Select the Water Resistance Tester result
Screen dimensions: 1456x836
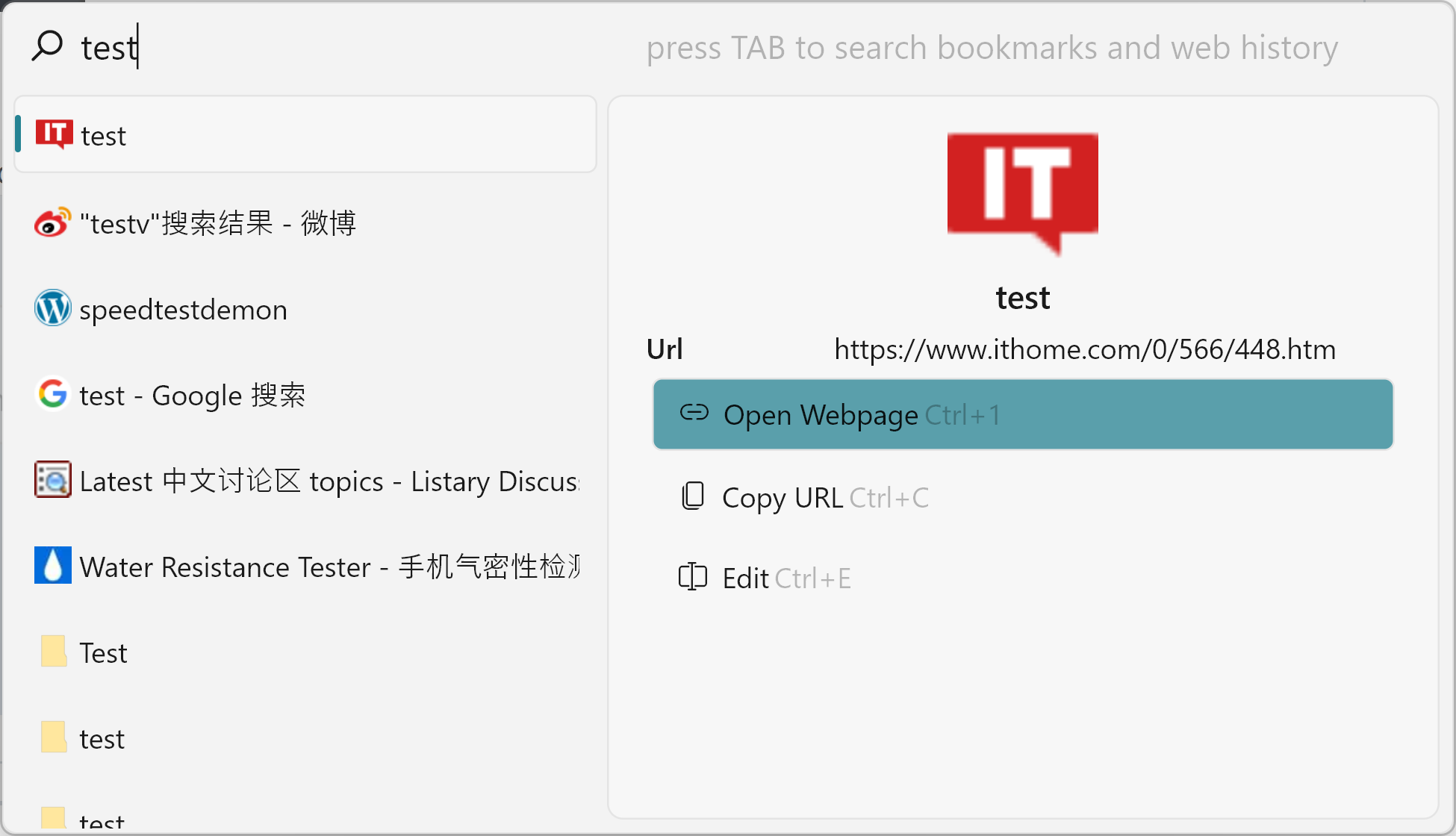point(299,566)
